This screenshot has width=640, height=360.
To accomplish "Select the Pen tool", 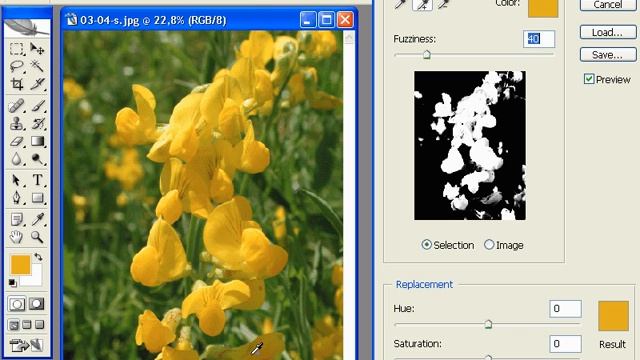I will coord(16,198).
